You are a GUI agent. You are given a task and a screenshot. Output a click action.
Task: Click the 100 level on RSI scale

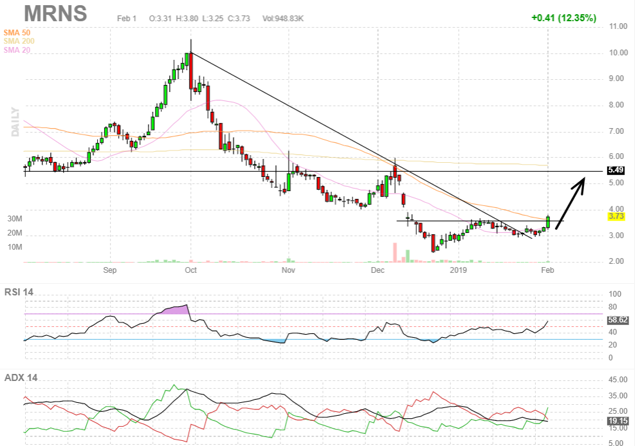pos(615,294)
